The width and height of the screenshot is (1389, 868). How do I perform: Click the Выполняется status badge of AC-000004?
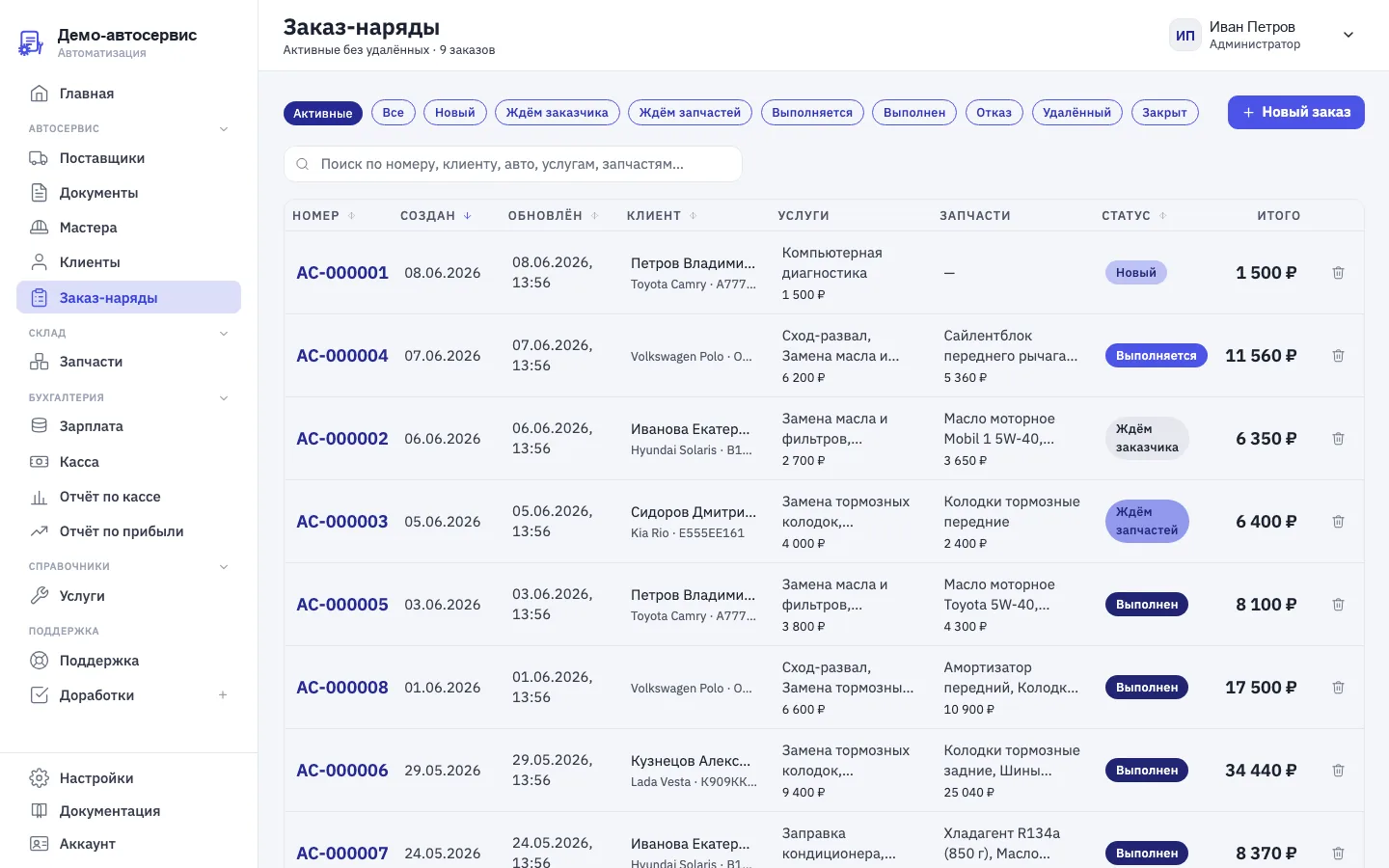tap(1156, 356)
